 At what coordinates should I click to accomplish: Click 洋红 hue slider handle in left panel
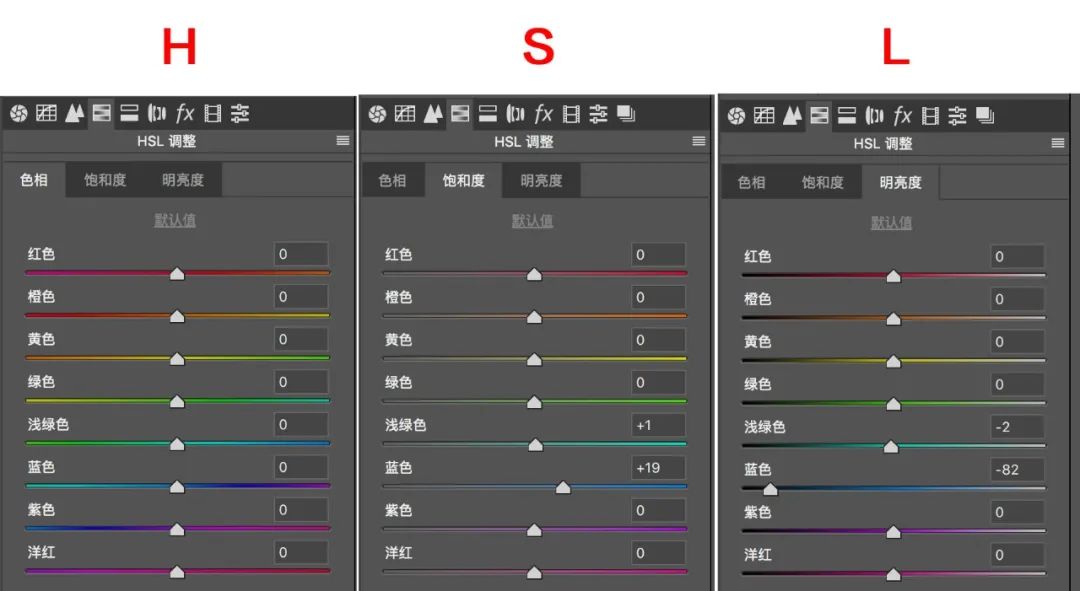click(x=177, y=572)
